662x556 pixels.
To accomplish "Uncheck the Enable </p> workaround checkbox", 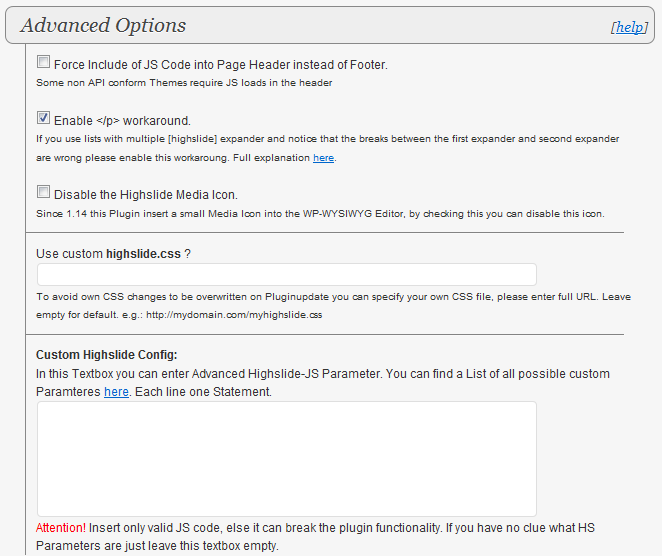I will 43,117.
